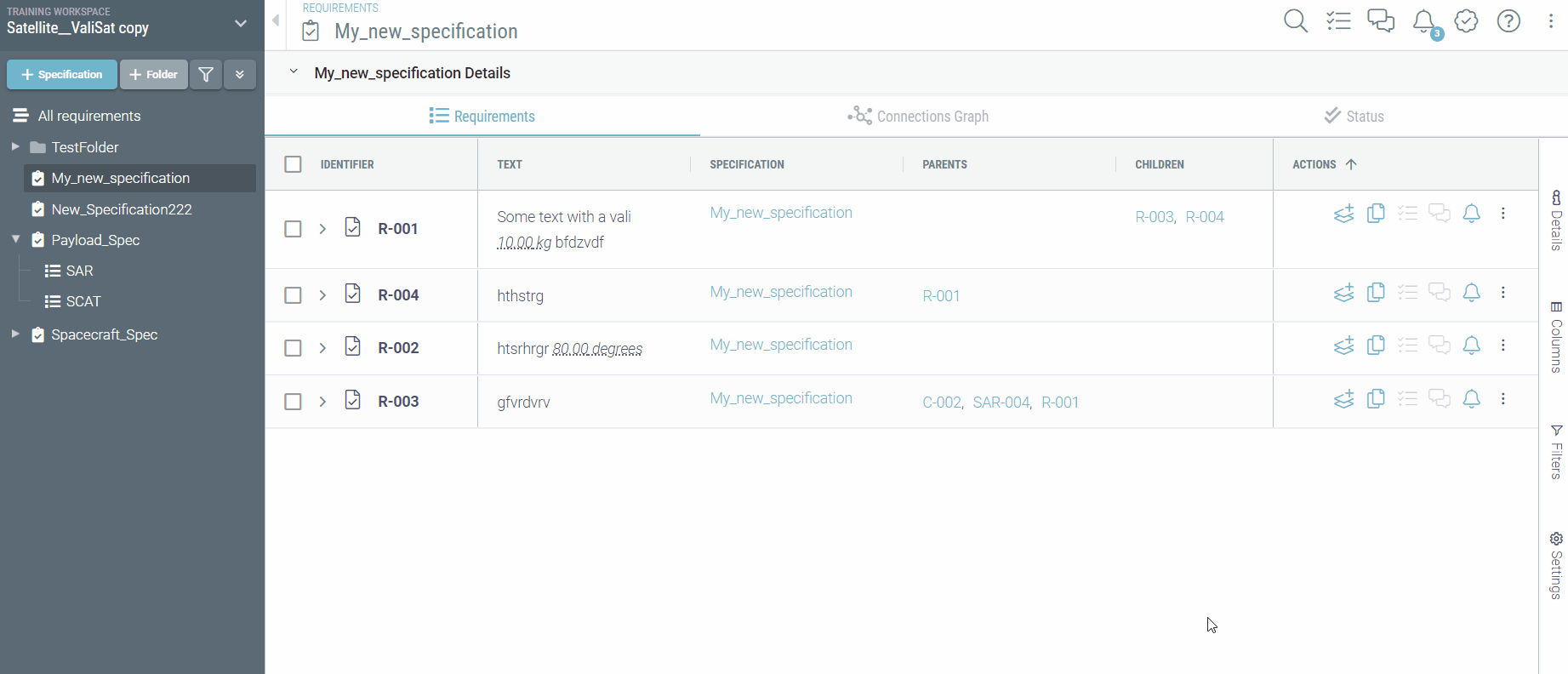Collapse the My_new_specification Details section
The height and width of the screenshot is (674, 1568).
(x=294, y=72)
